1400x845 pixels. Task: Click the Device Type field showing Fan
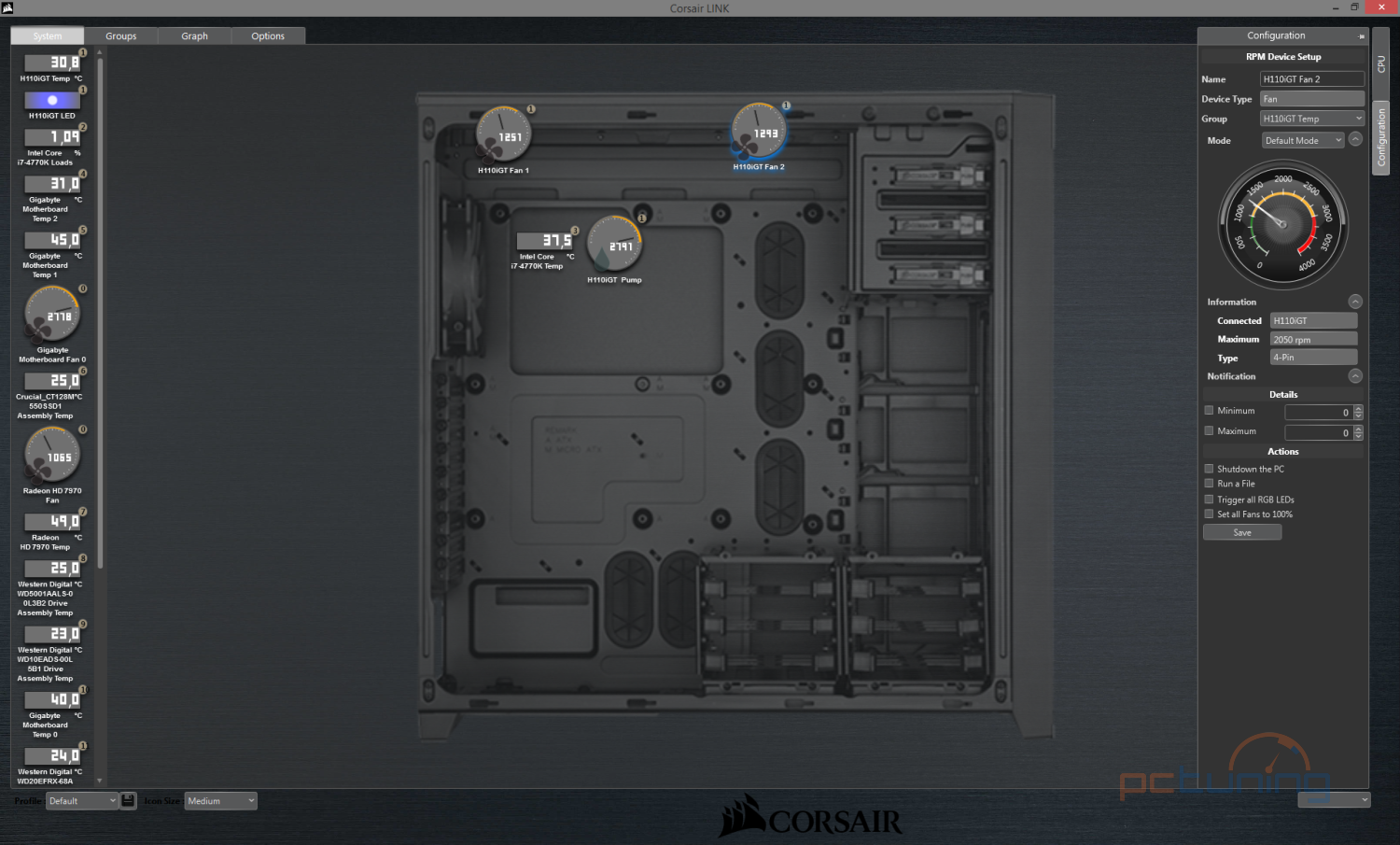(x=1312, y=99)
